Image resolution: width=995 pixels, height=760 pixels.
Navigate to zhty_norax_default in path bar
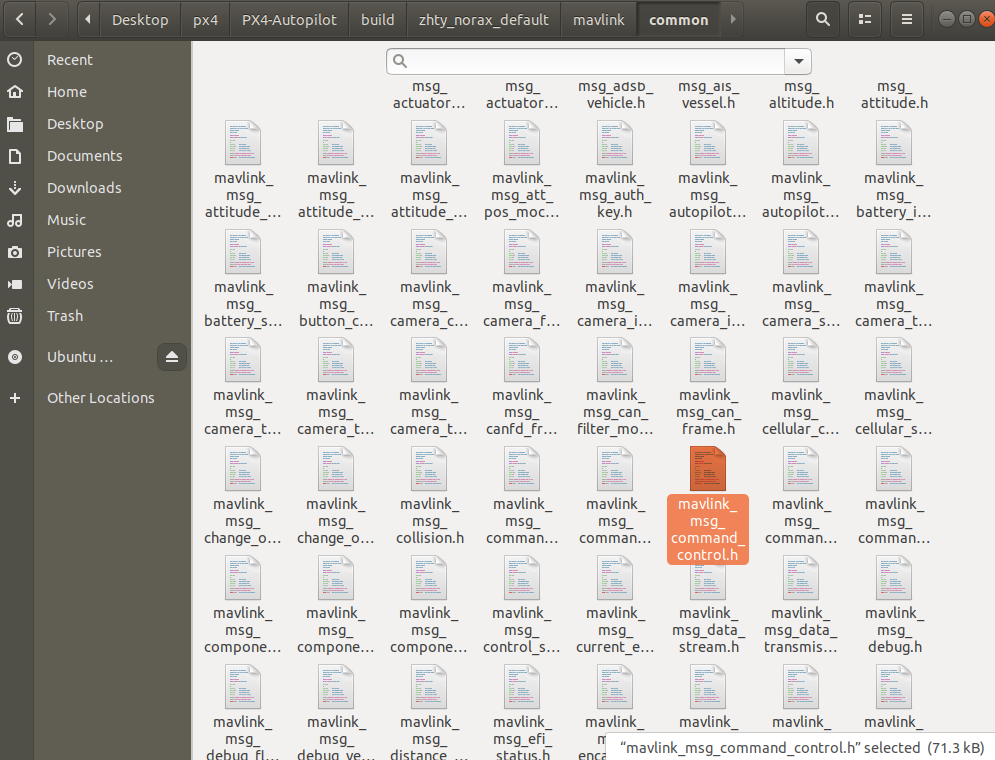(484, 20)
